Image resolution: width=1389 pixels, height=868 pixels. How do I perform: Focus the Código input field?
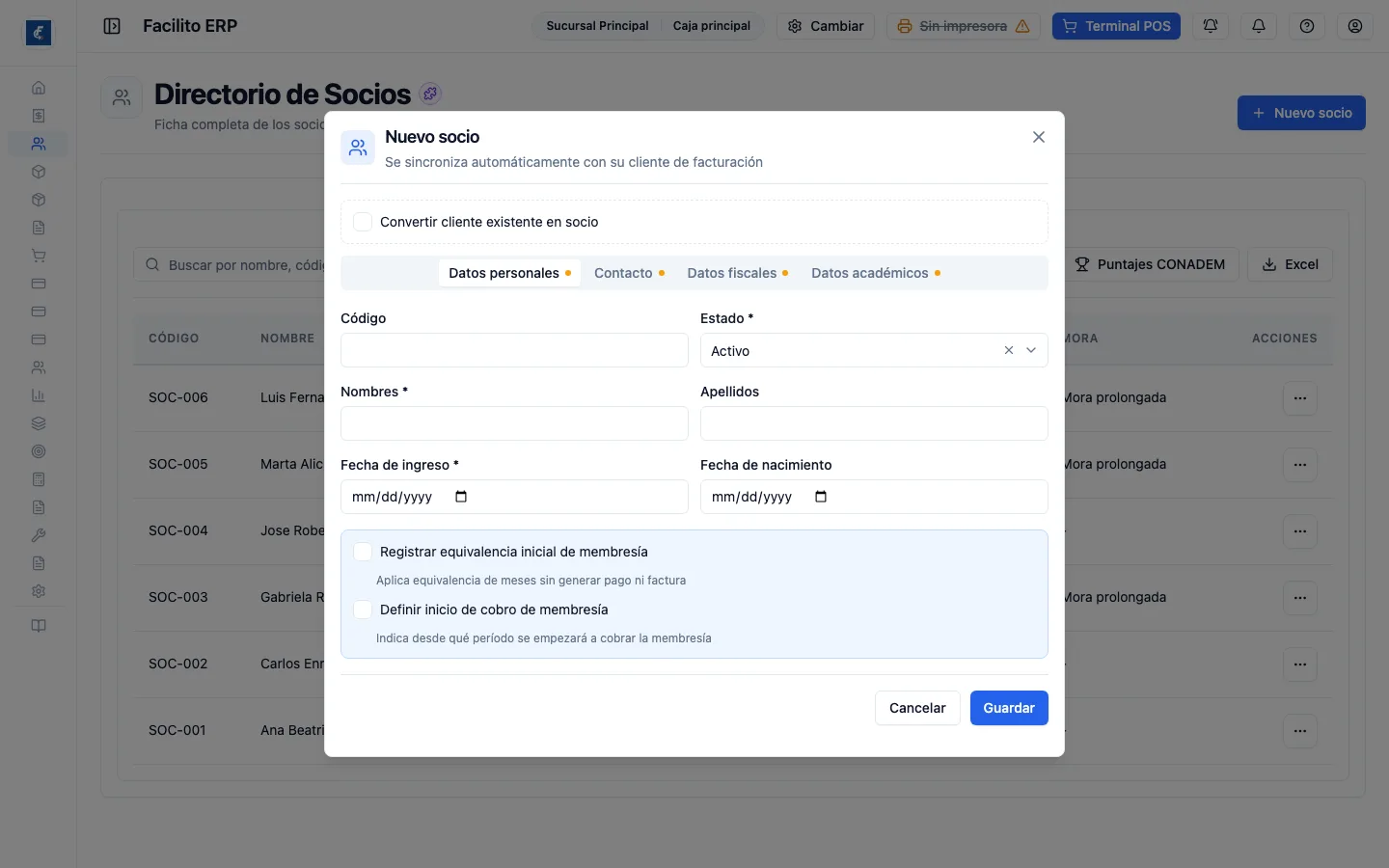pyautogui.click(x=514, y=350)
